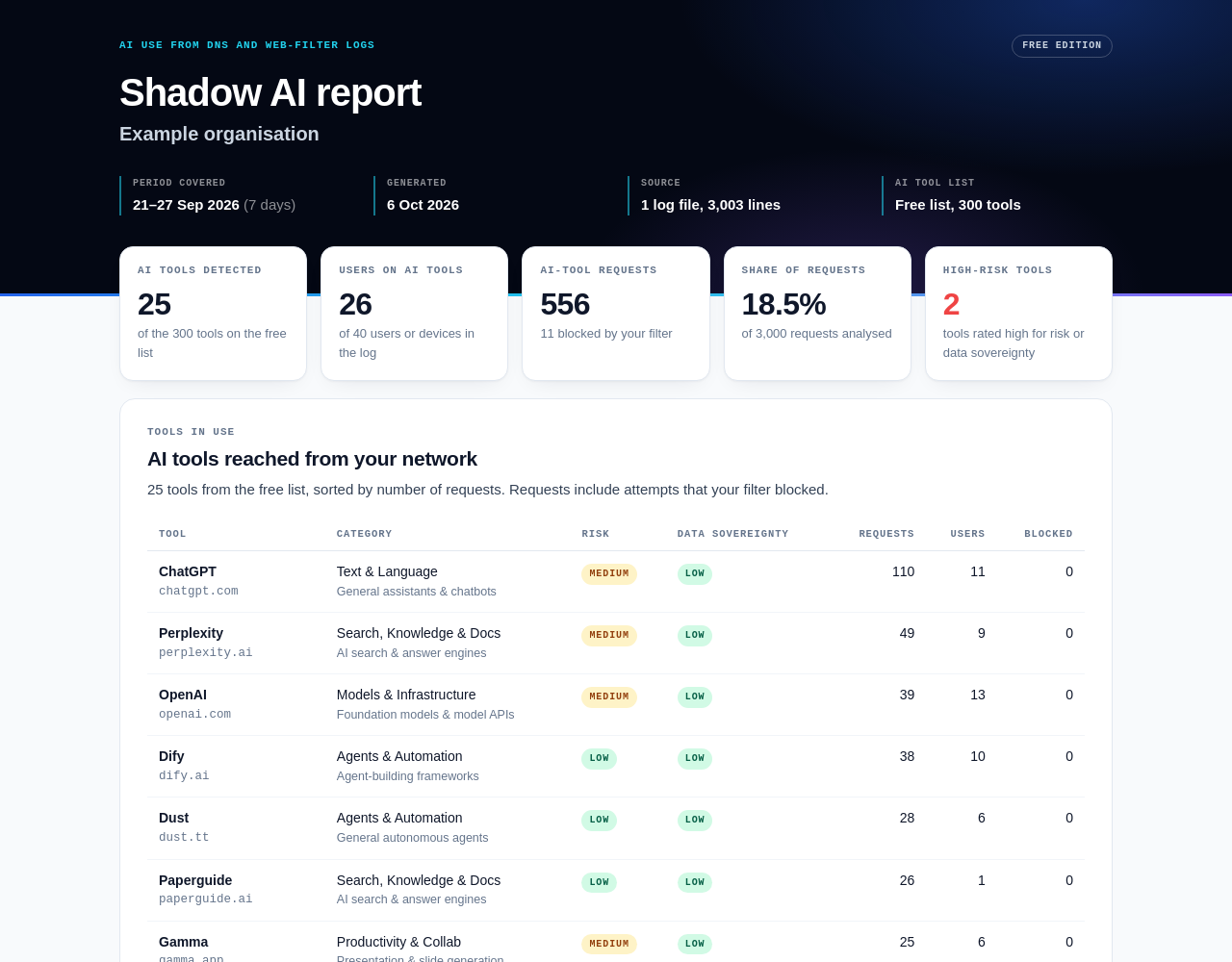Sort by the REQUESTS column header

pos(886,534)
